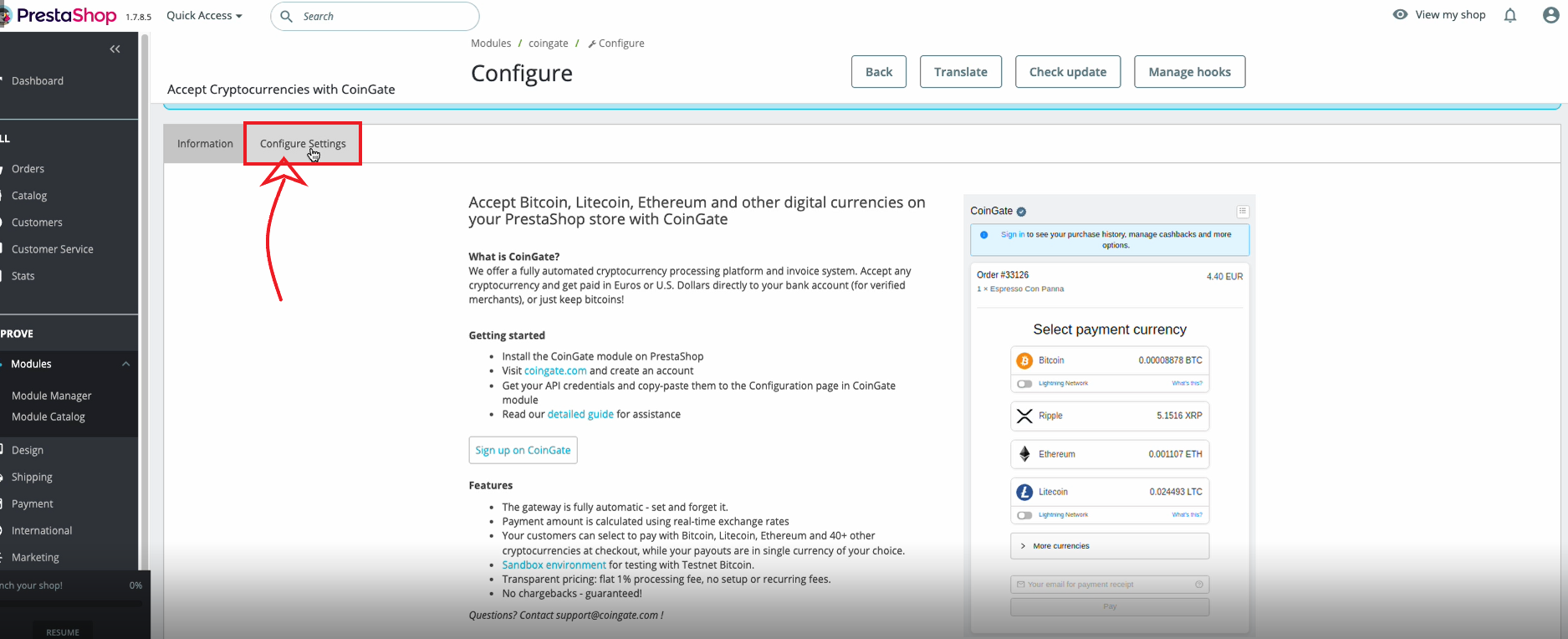Click the 'Features' heading
Image resolution: width=1568 pixels, height=639 pixels.
point(491,485)
